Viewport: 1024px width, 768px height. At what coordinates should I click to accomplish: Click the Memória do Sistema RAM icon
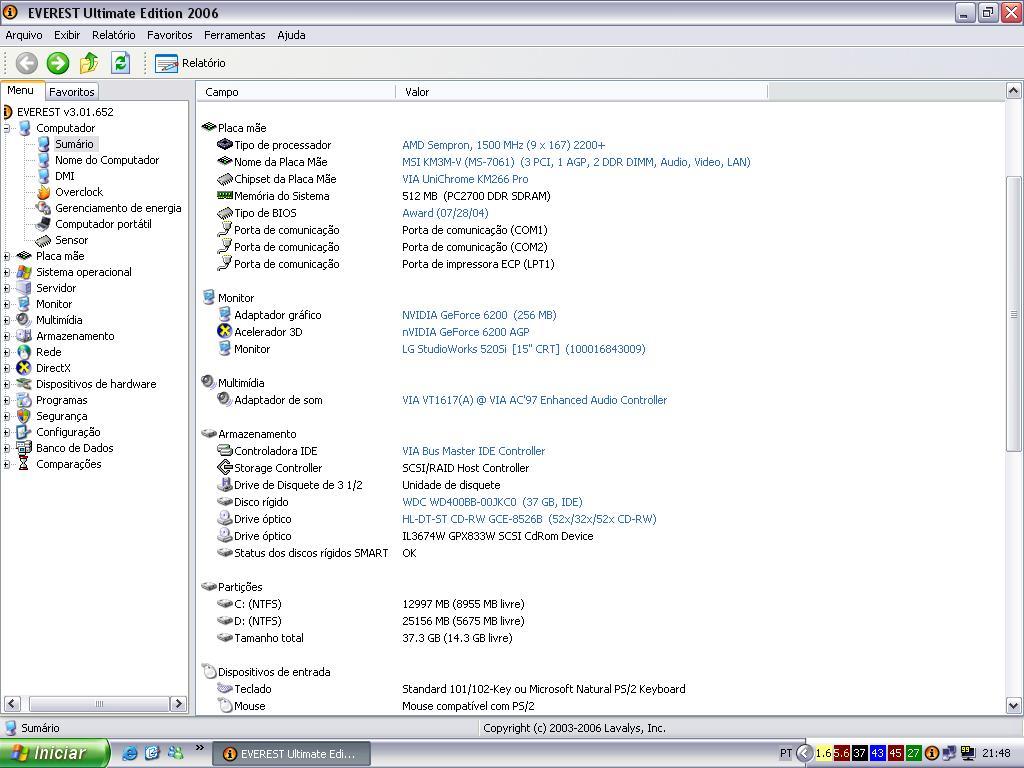(225, 195)
